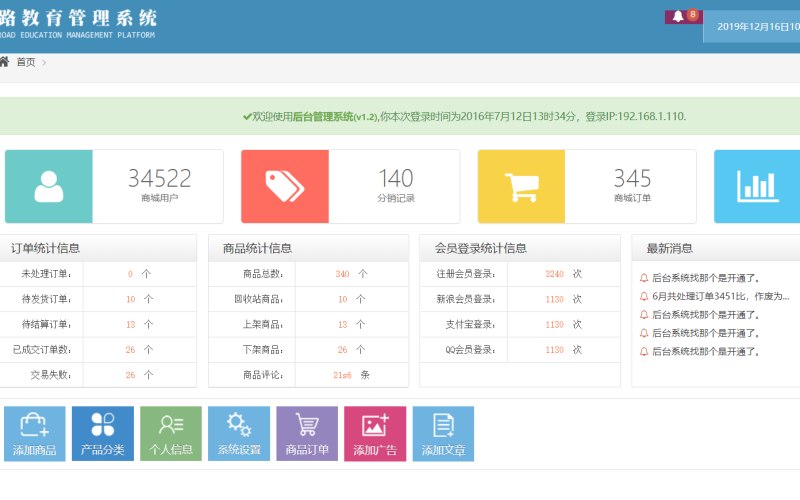
Task: Click 商品评论 row label
Action: 263,375
